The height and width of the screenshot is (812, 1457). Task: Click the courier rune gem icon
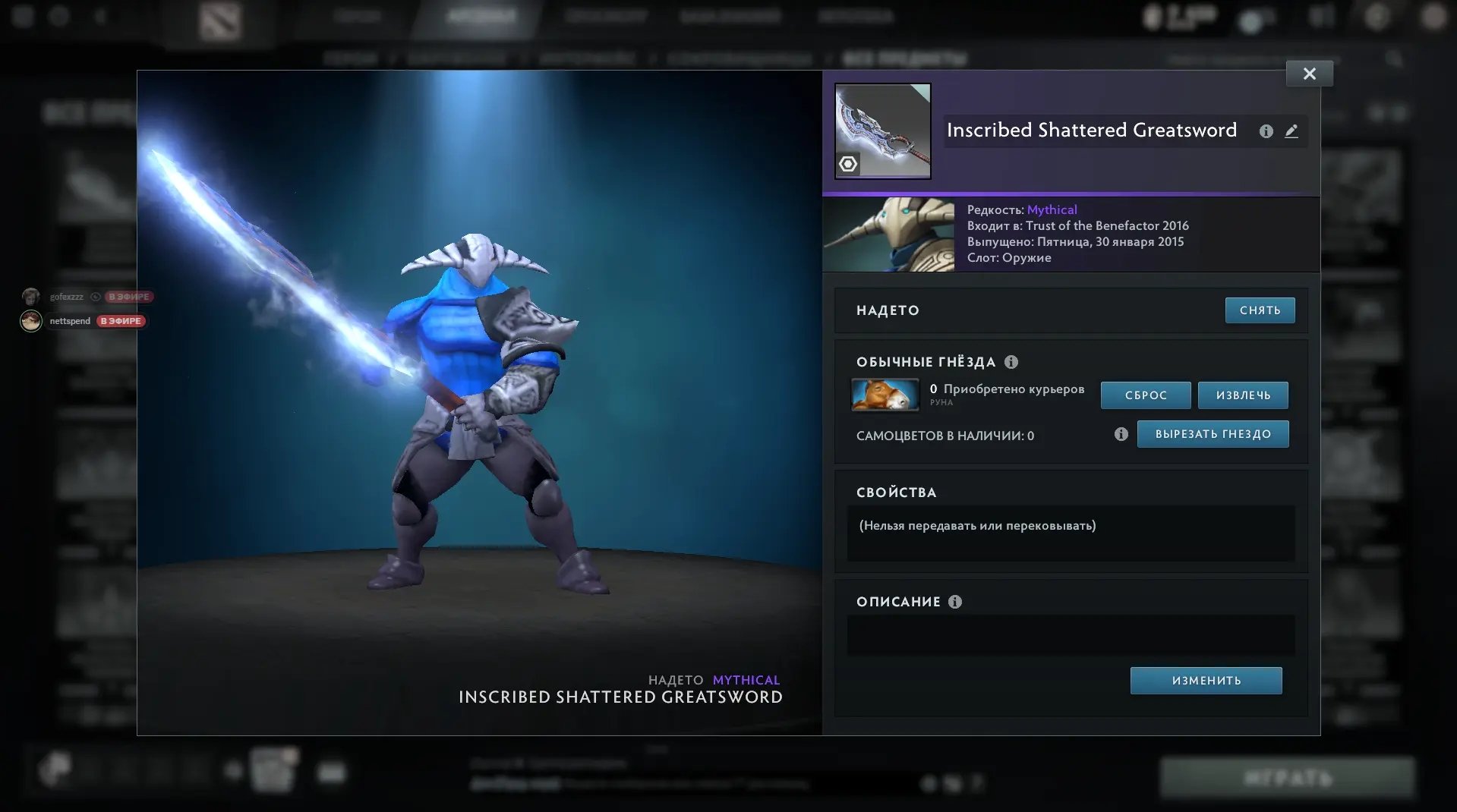pos(885,395)
